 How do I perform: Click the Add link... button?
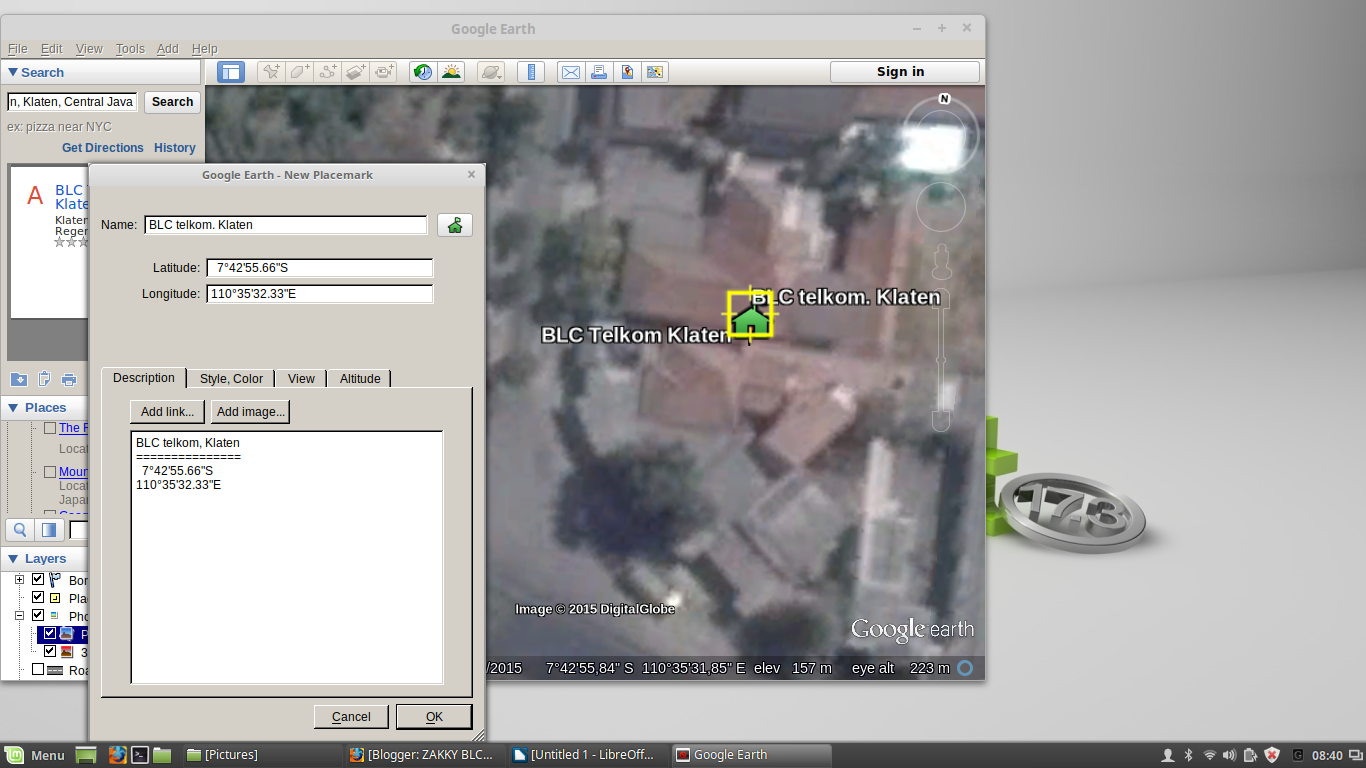click(168, 411)
